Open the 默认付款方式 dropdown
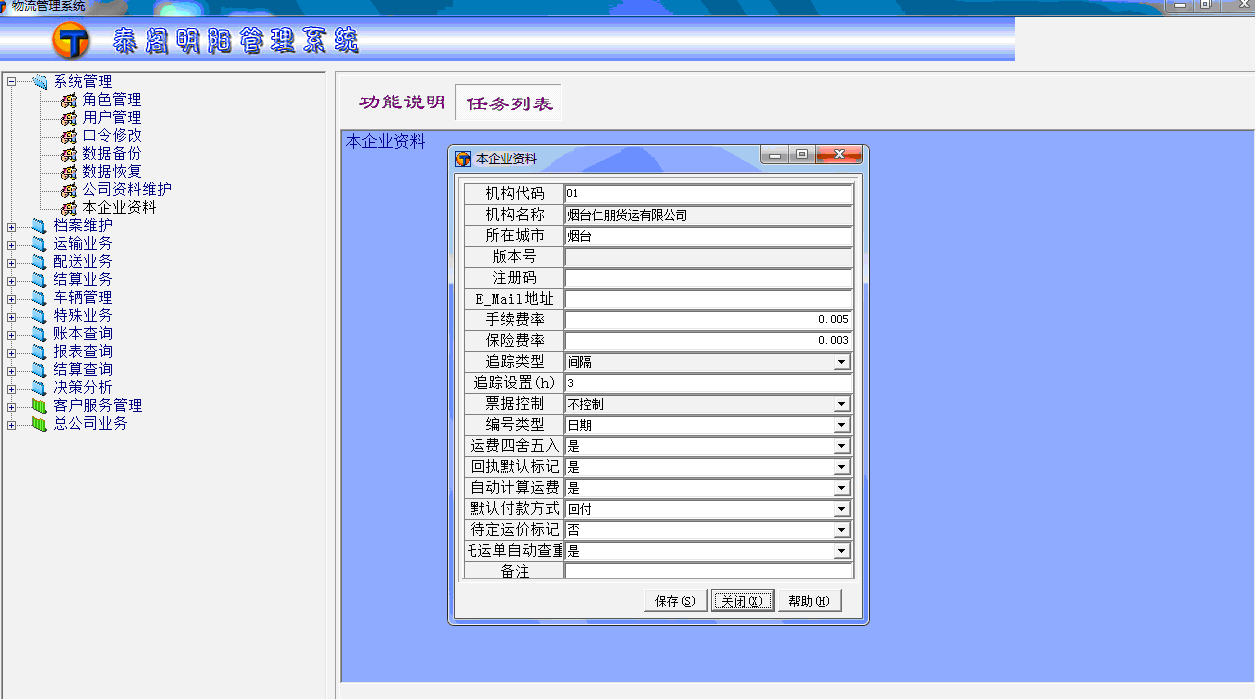This screenshot has height=699, width=1255. pyautogui.click(x=842, y=509)
